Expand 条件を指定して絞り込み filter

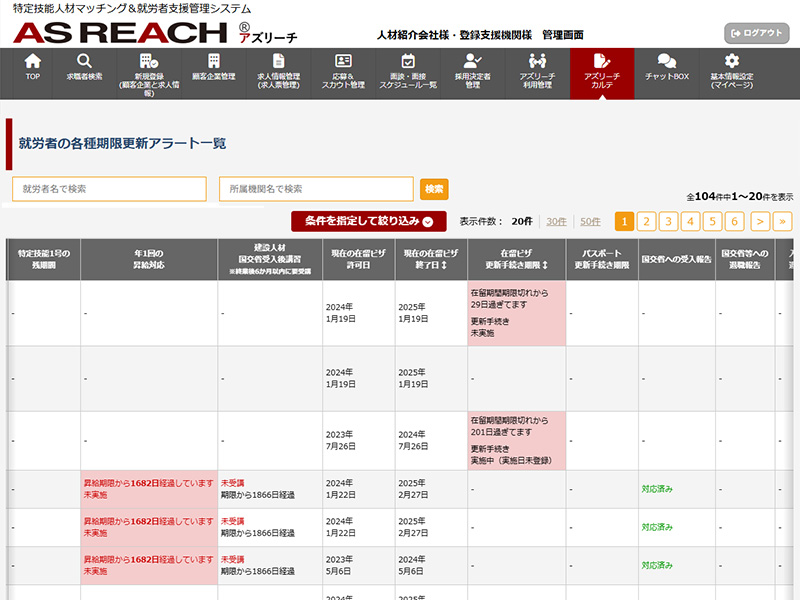[x=369, y=221]
